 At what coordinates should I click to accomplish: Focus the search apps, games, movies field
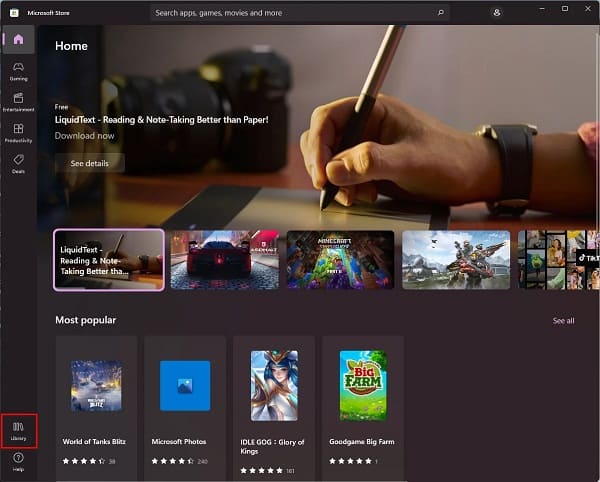tap(300, 13)
